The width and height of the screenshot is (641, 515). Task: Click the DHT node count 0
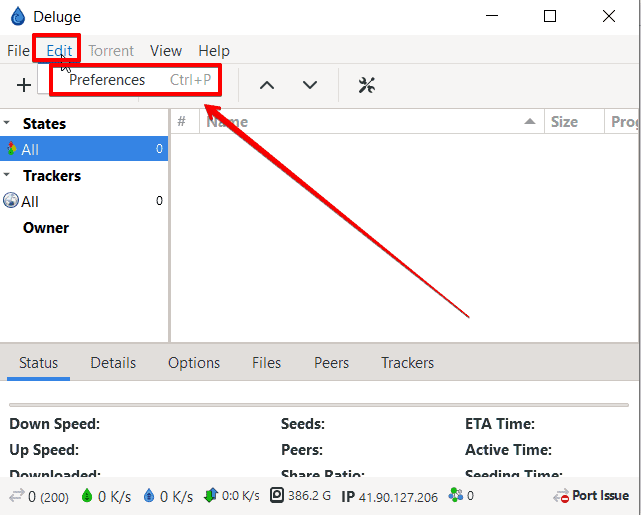tap(470, 495)
